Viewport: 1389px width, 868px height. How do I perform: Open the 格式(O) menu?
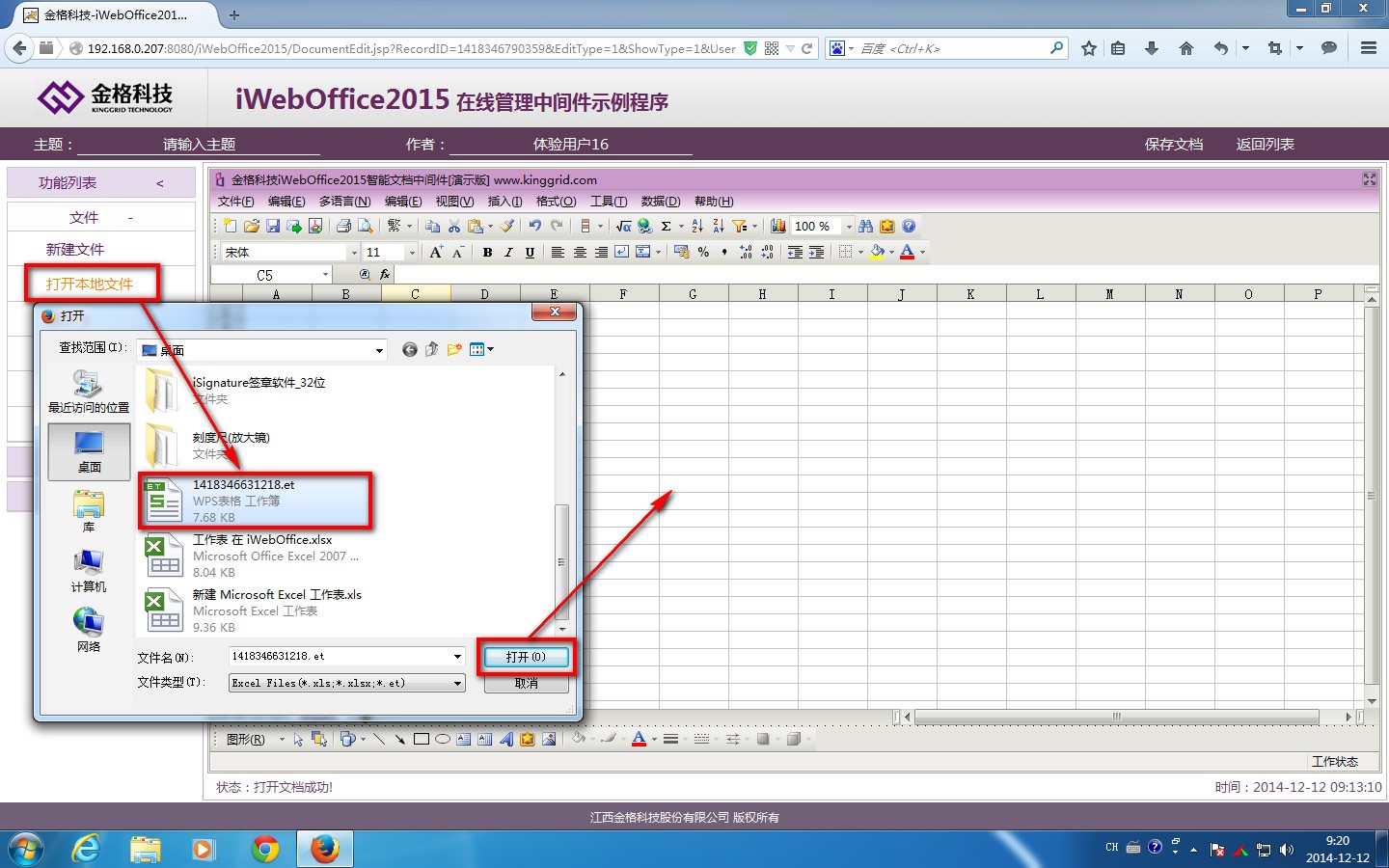[x=556, y=202]
